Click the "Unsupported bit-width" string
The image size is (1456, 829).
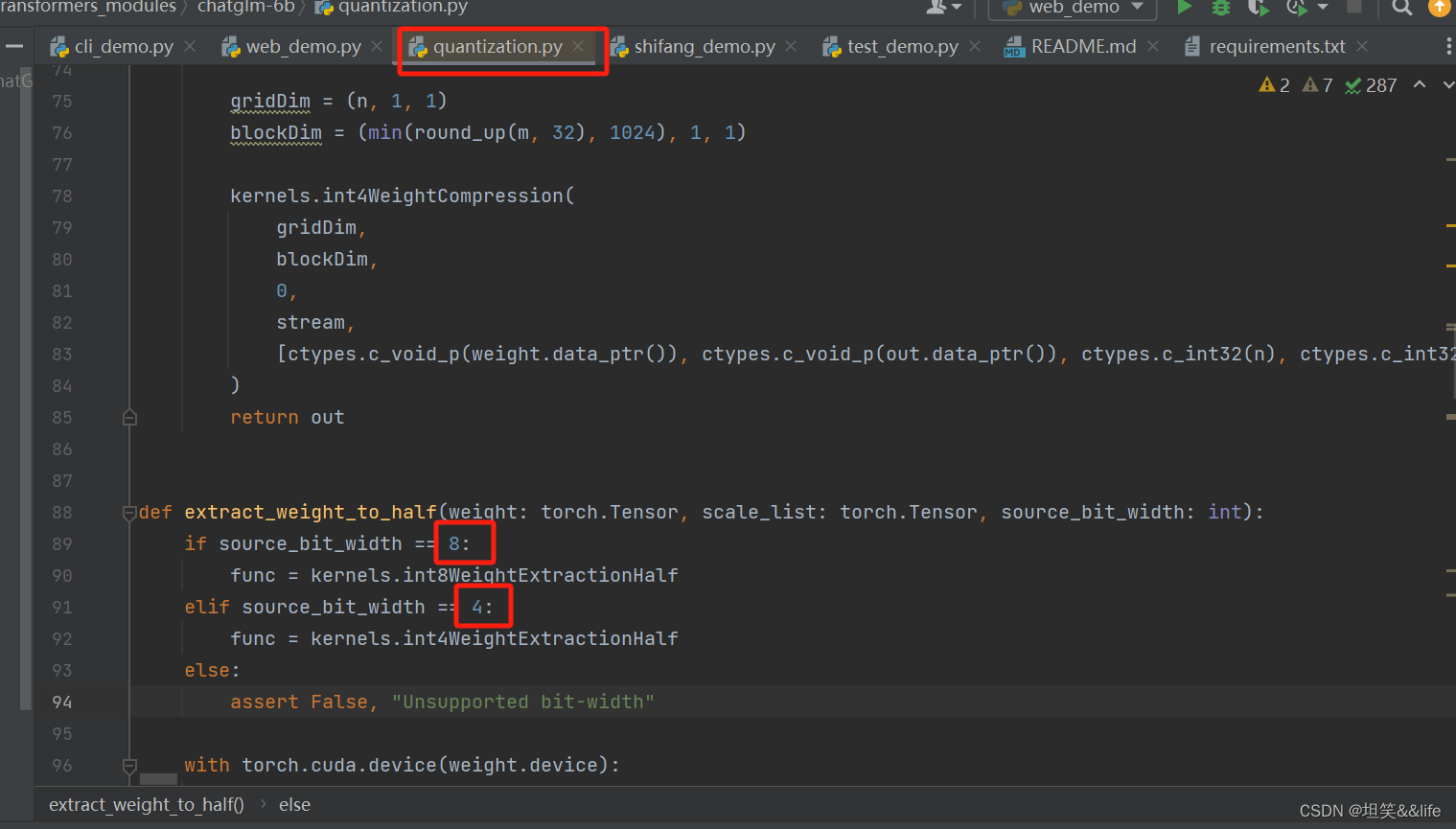pos(523,702)
